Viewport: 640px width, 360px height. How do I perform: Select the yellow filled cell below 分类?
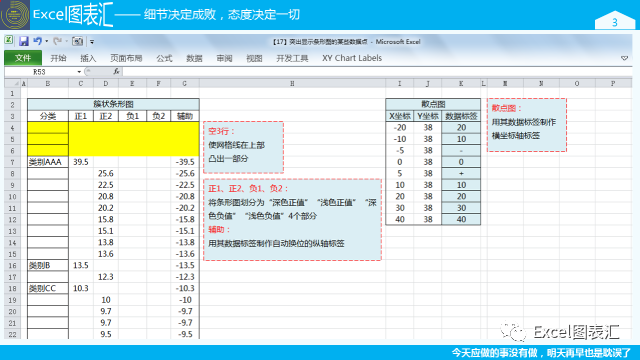point(48,128)
